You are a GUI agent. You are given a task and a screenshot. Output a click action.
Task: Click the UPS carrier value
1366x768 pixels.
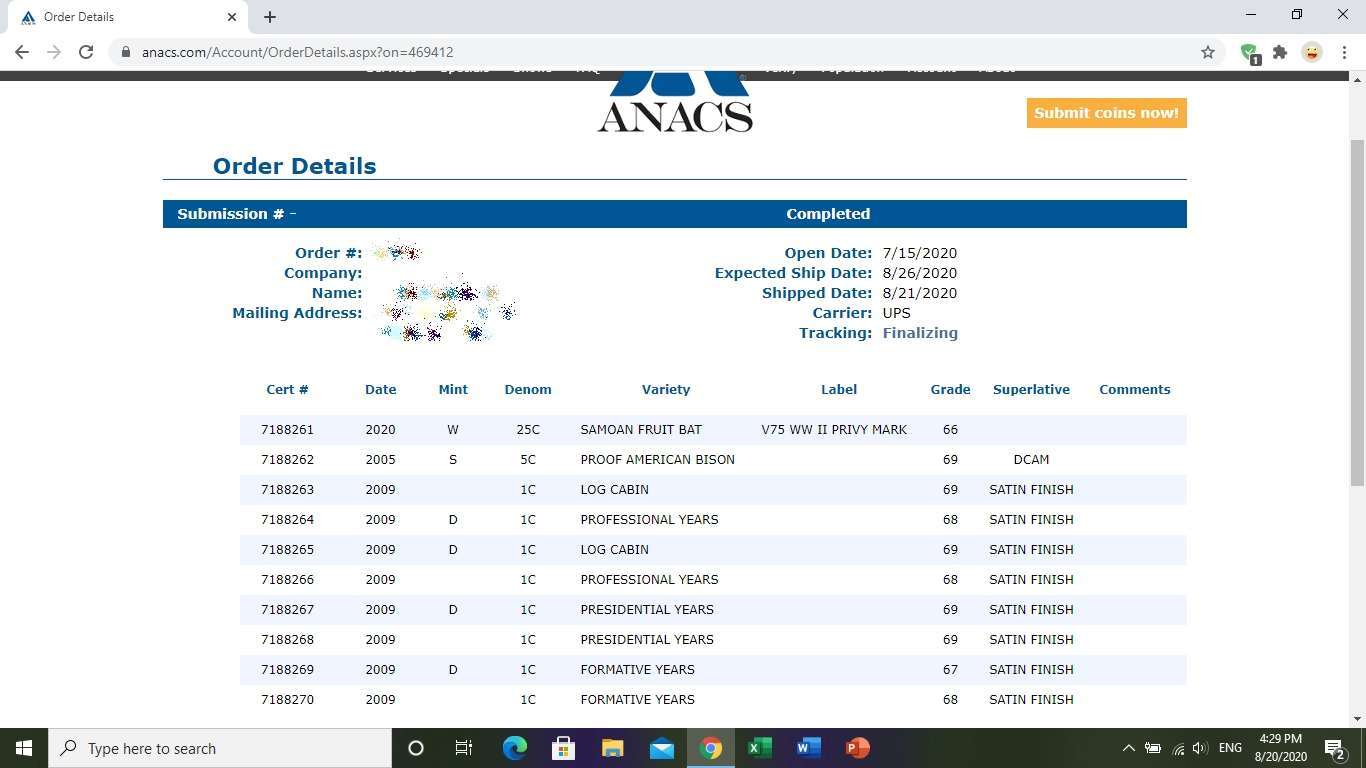coord(896,313)
